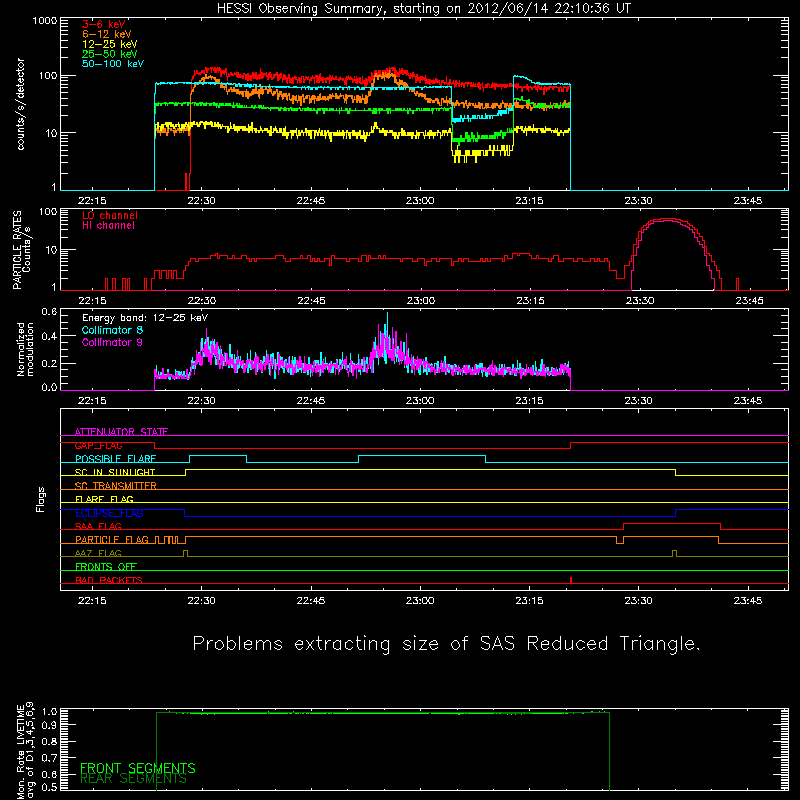
Task: Click the vertical Flags axis title
Action: [41, 499]
